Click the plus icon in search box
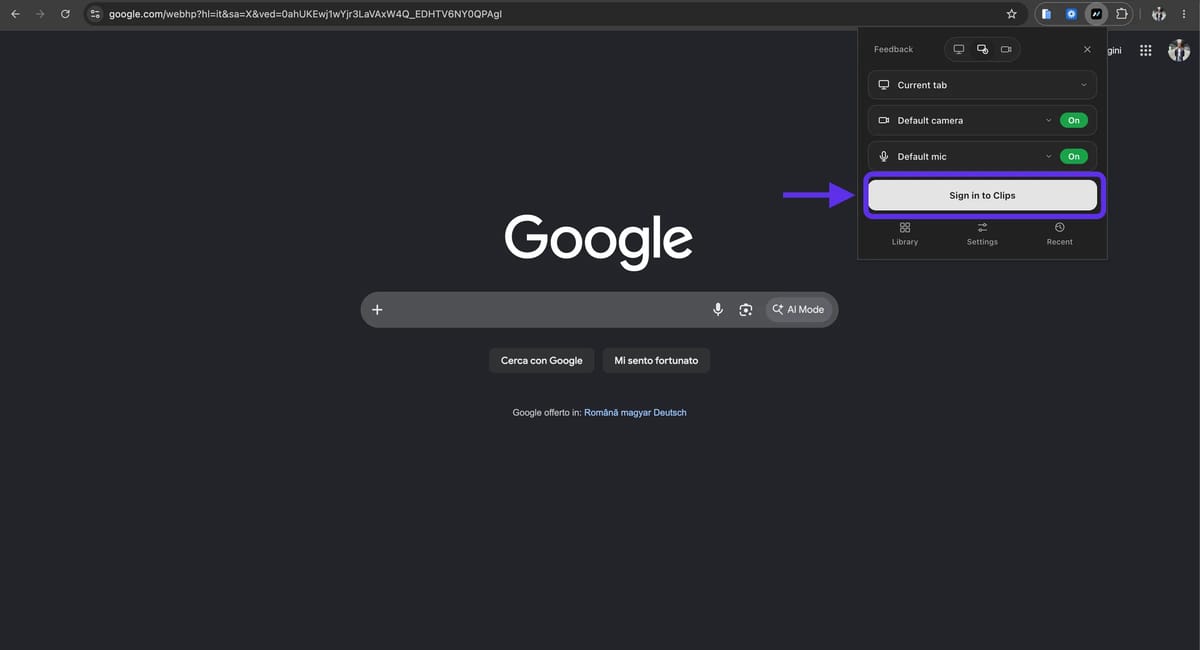The image size is (1200, 650). coord(377,310)
